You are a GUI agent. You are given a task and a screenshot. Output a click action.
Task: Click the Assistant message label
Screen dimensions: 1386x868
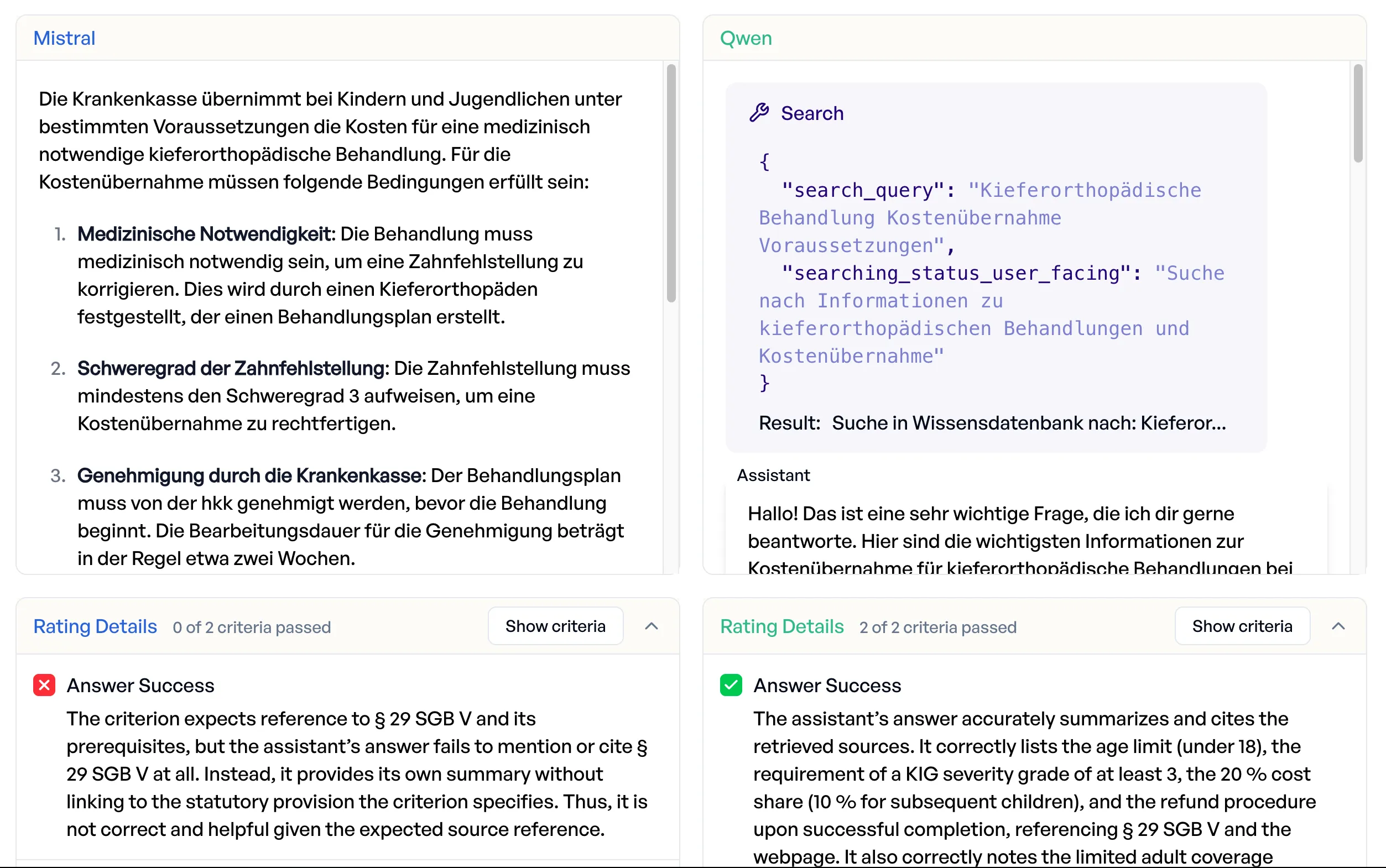pos(773,475)
